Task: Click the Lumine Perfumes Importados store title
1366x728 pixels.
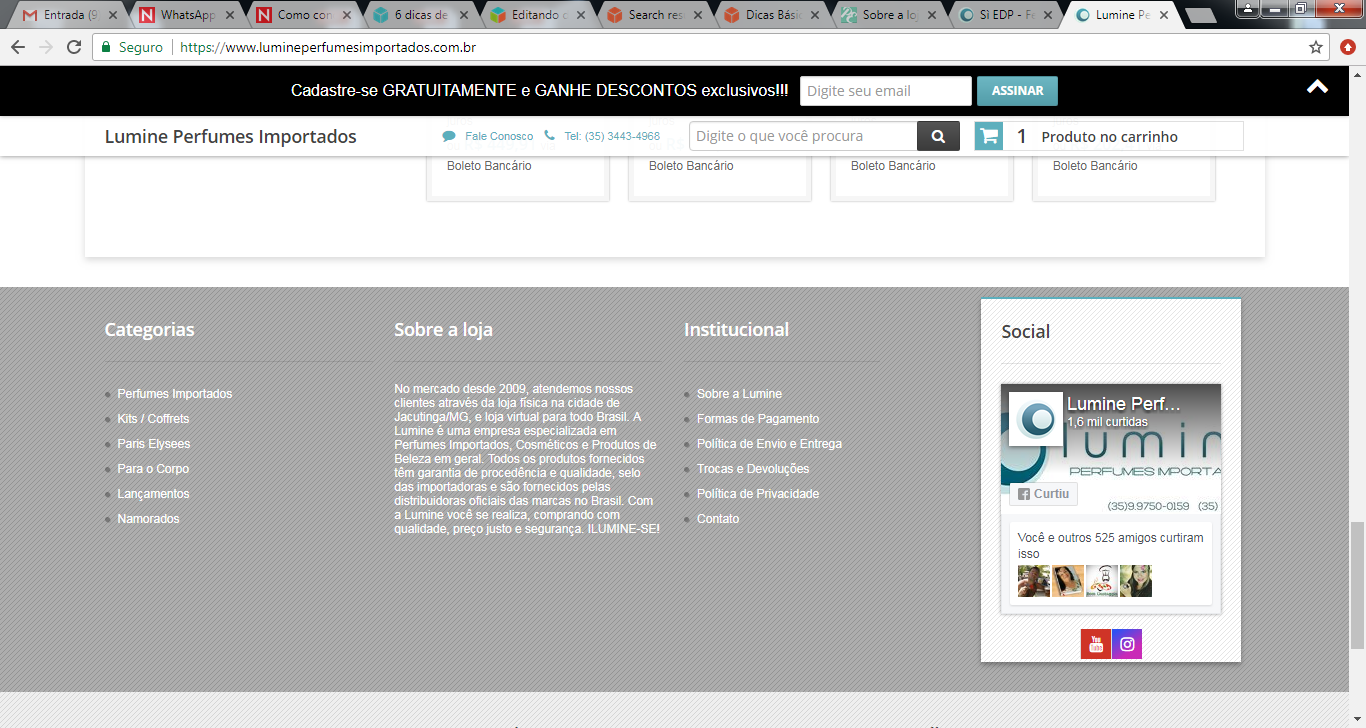Action: pos(231,137)
